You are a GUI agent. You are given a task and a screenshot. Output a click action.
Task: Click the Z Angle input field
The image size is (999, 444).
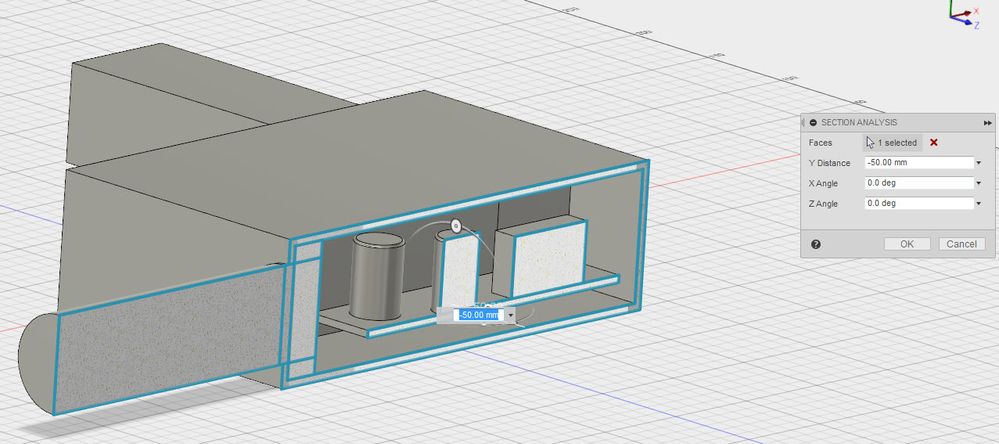pyautogui.click(x=919, y=204)
